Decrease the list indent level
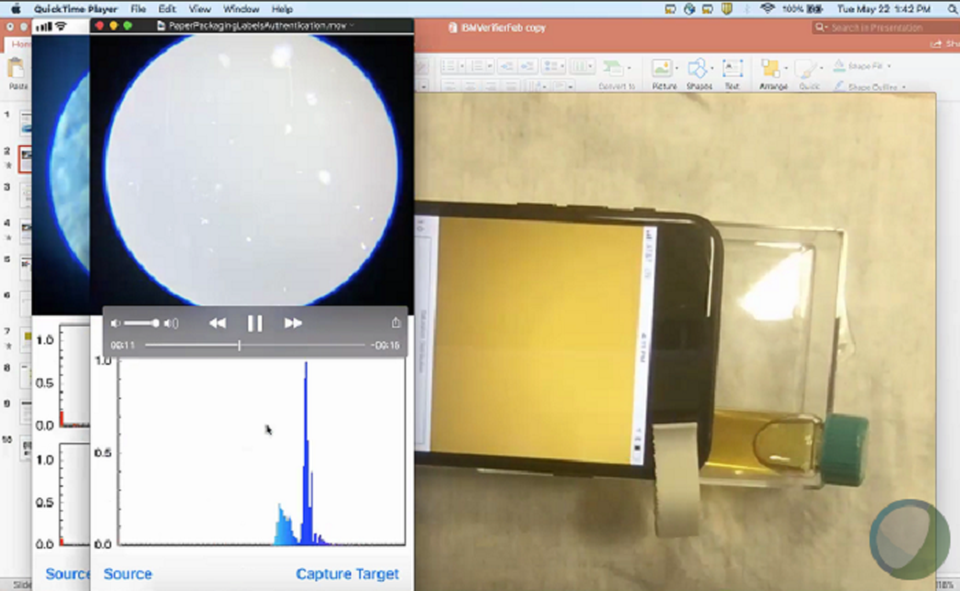Image resolution: width=960 pixels, height=591 pixels. click(x=506, y=66)
